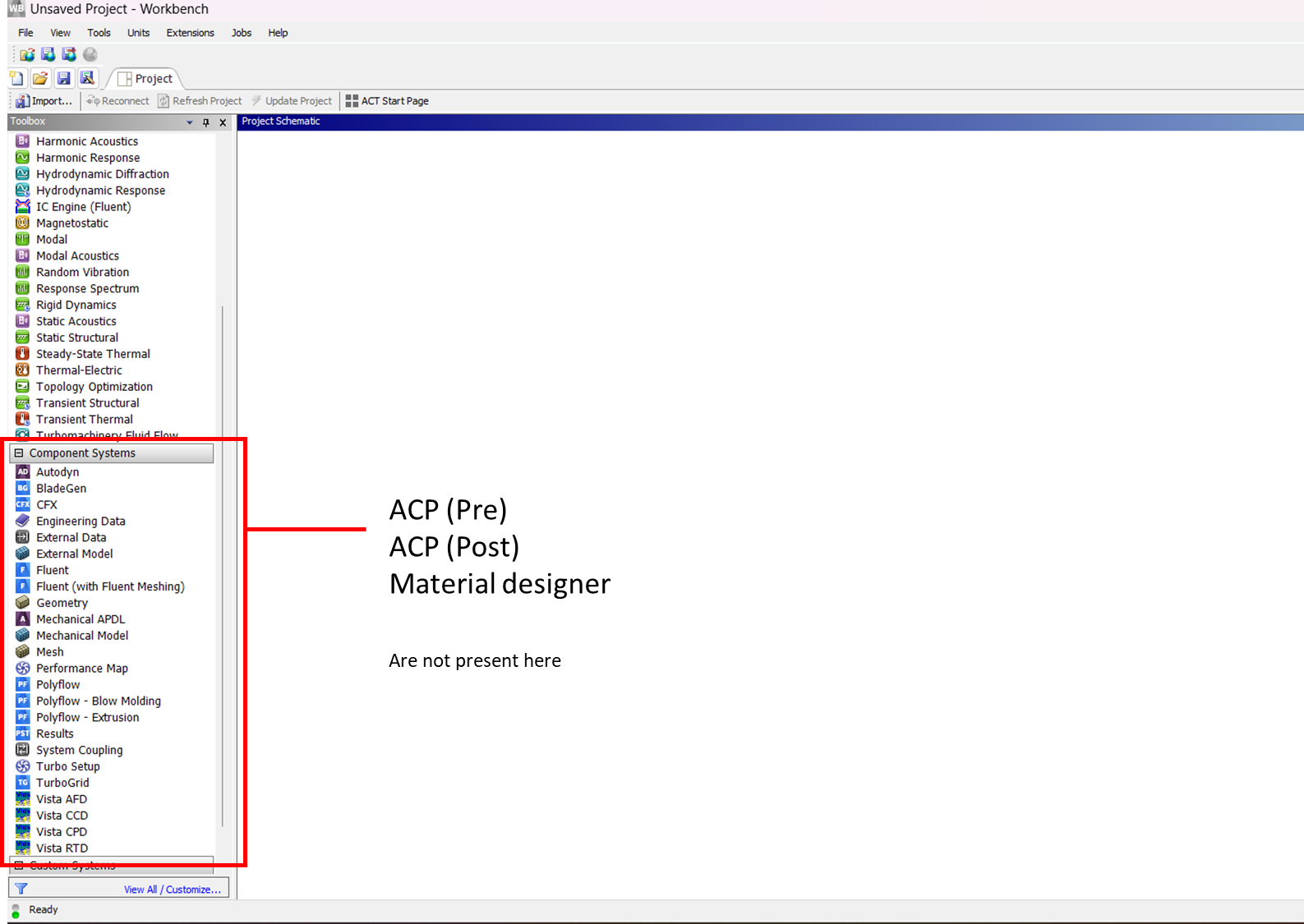Select Harmonic Response in the Toolbox
1304x924 pixels.
[88, 158]
